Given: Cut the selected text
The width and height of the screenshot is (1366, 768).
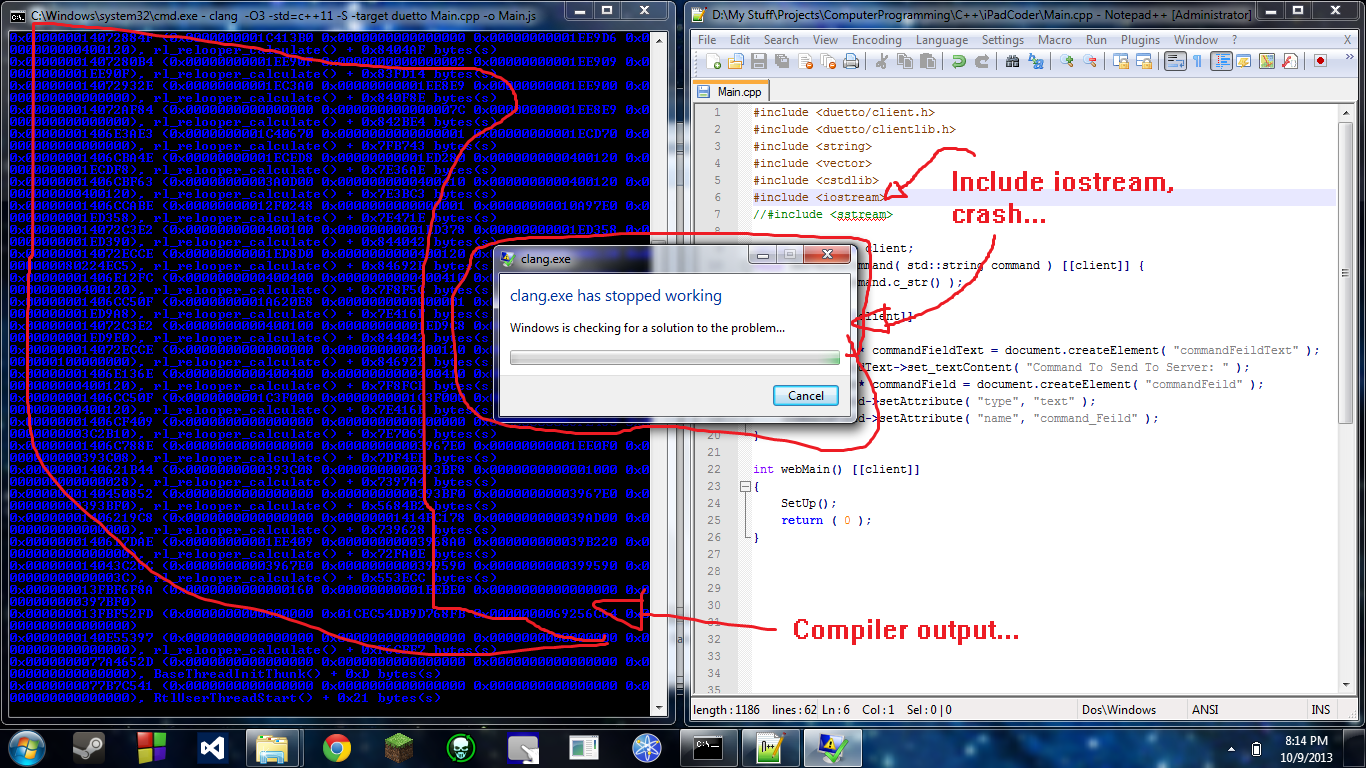Looking at the screenshot, I should coord(882,61).
